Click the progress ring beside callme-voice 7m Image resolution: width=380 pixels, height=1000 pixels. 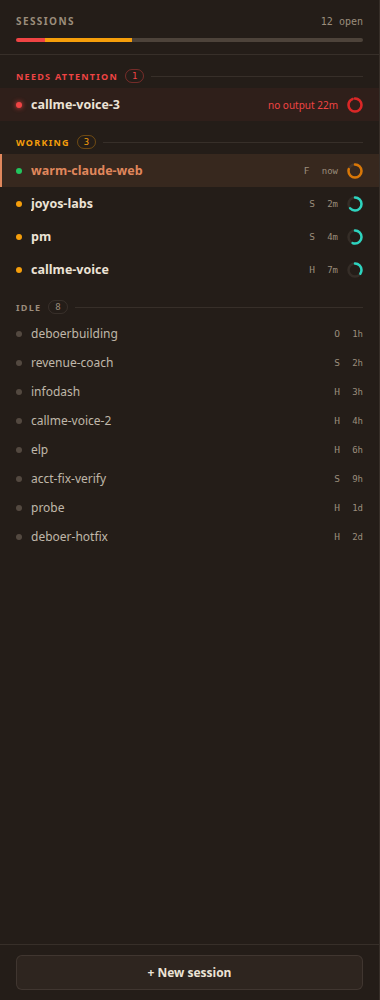click(355, 270)
